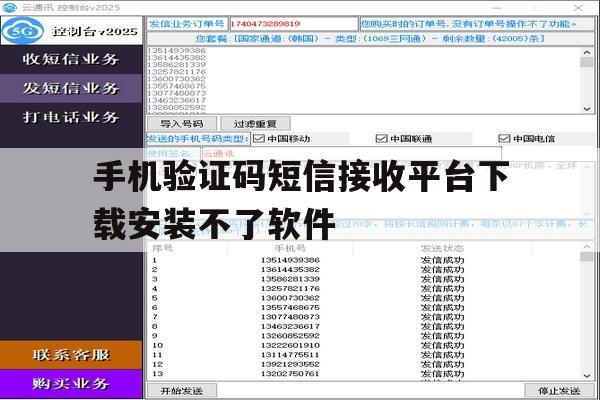The height and width of the screenshot is (400, 600).
Task: Focus the order number input field
Action: (293, 24)
